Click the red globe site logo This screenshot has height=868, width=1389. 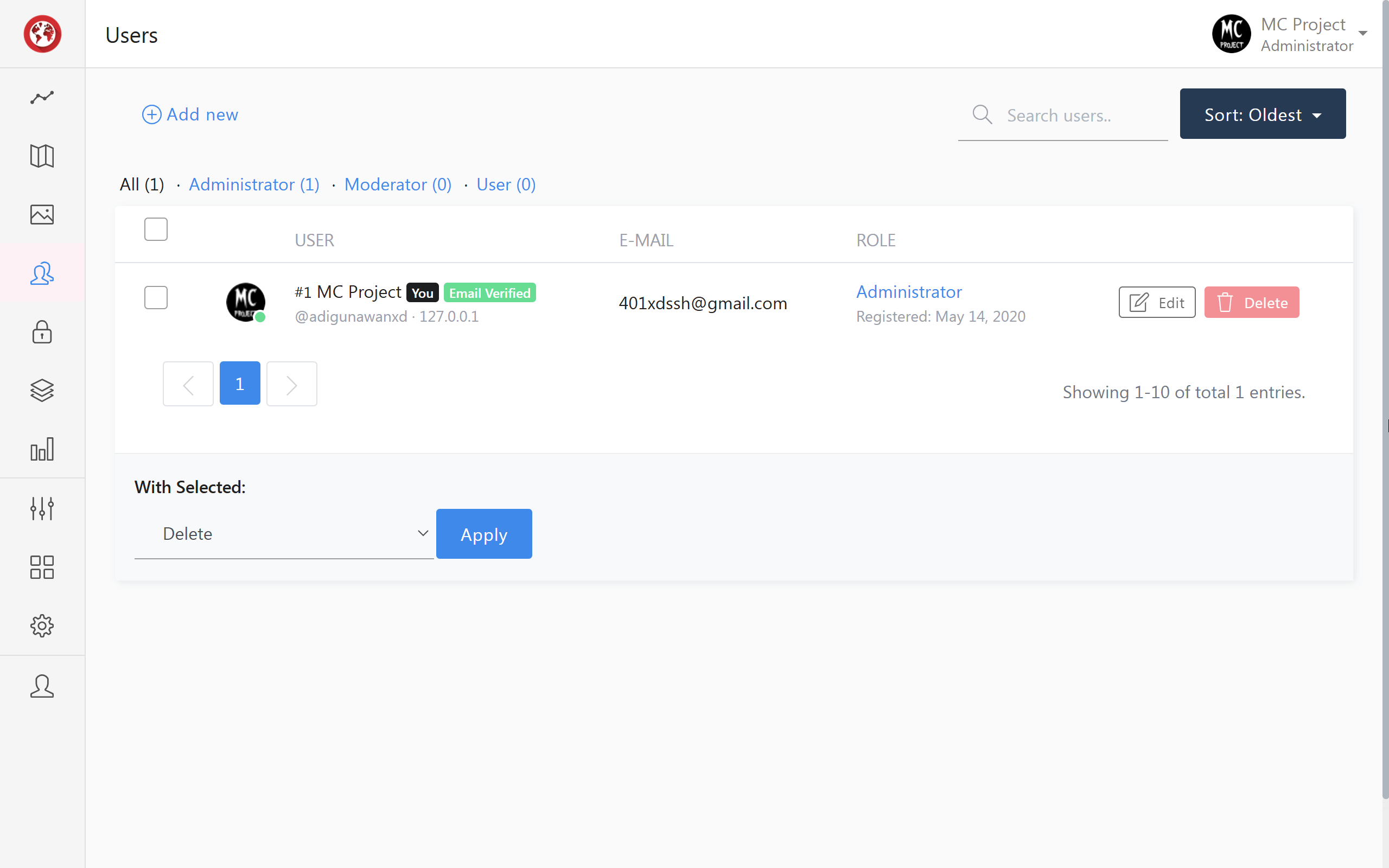pos(42,34)
